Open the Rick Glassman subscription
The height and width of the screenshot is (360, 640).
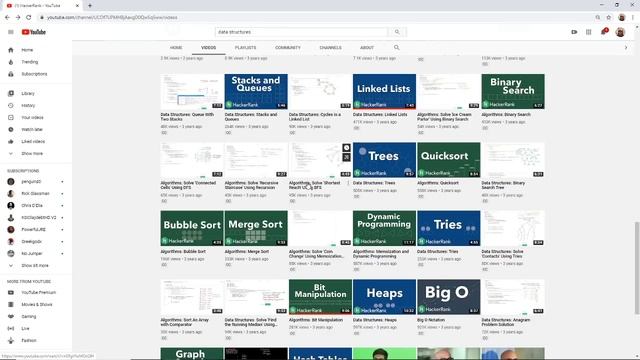[36, 193]
